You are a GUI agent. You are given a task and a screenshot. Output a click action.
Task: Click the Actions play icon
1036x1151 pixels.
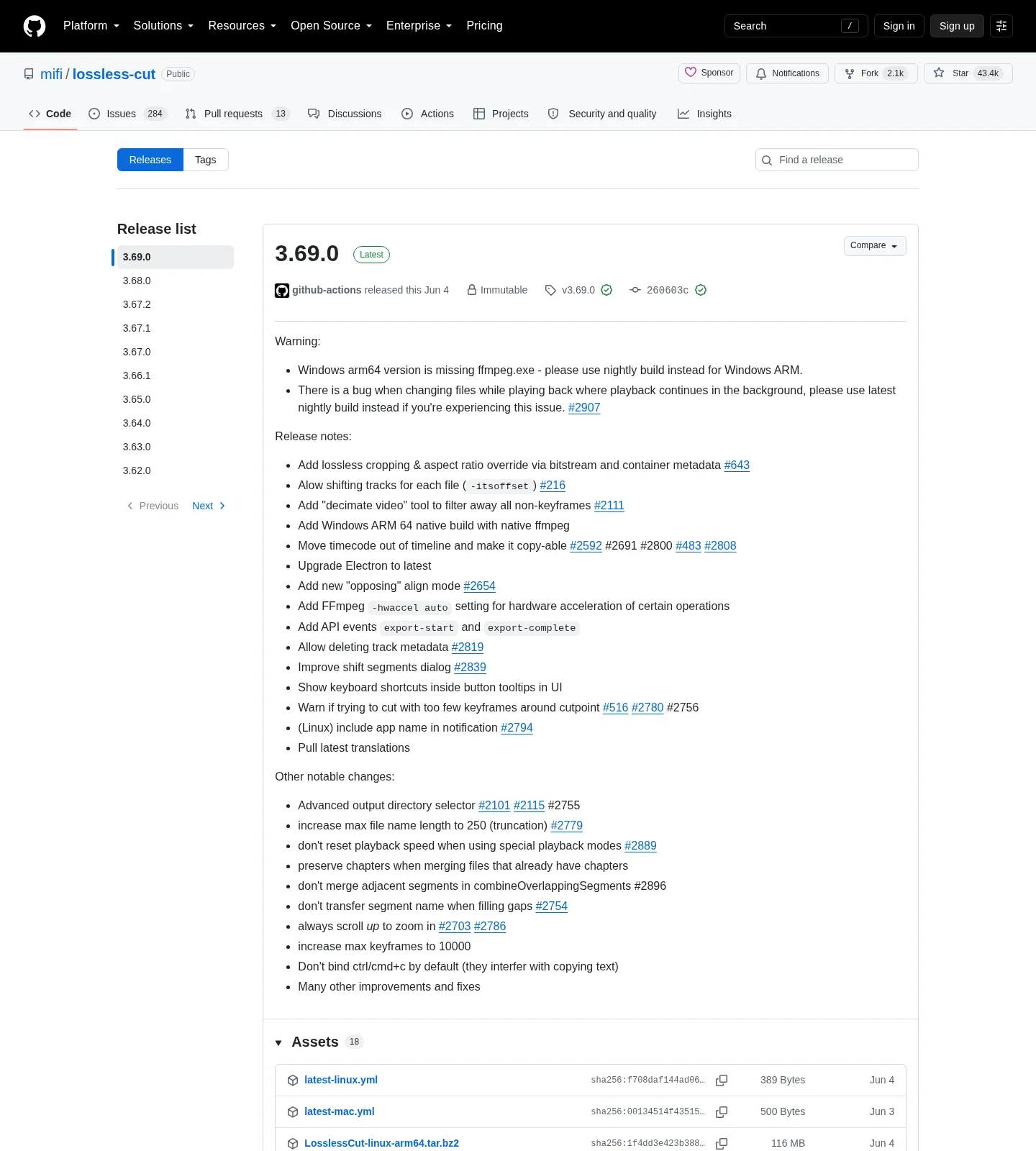coord(407,114)
